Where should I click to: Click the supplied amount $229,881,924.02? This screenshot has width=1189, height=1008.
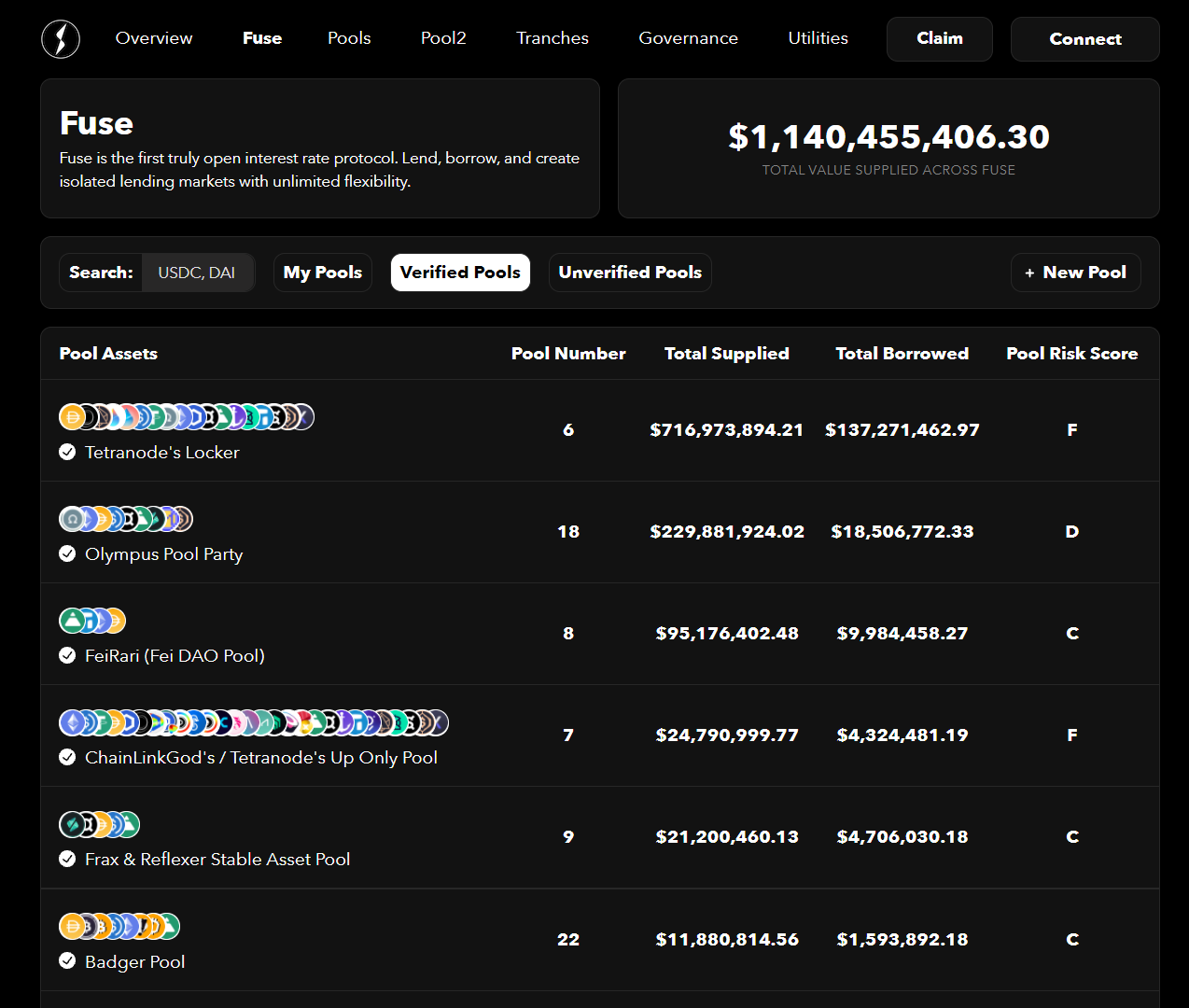727,532
